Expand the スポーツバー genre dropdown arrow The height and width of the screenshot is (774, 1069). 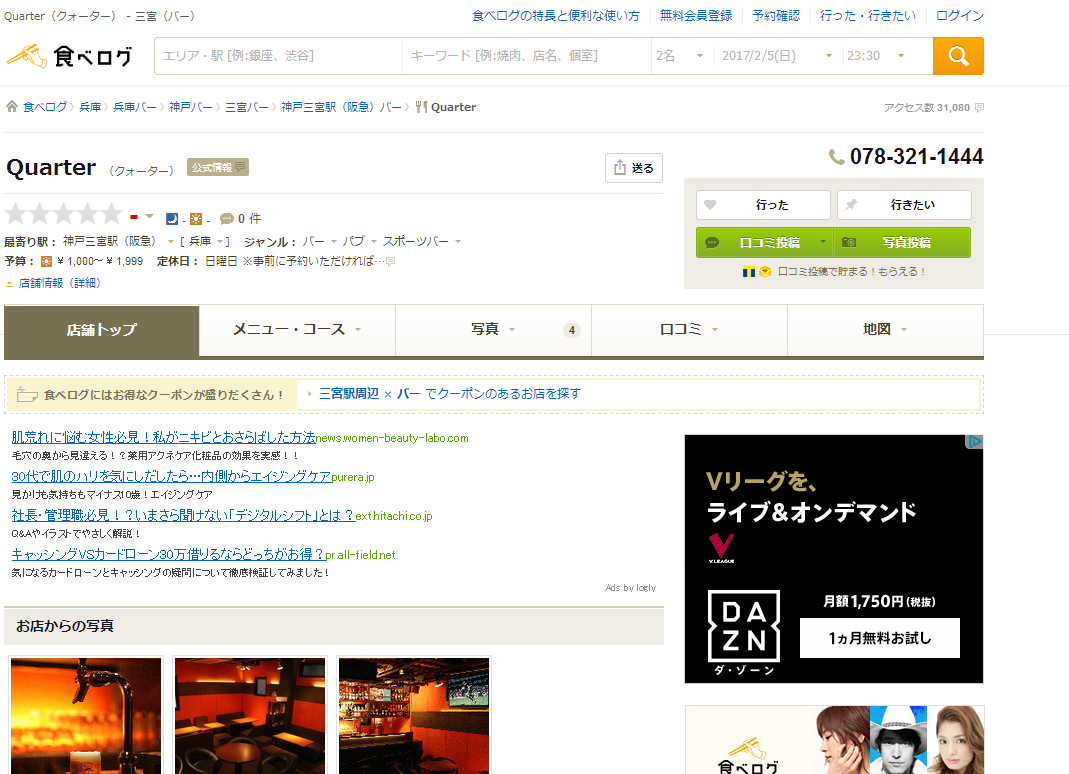tap(457, 241)
